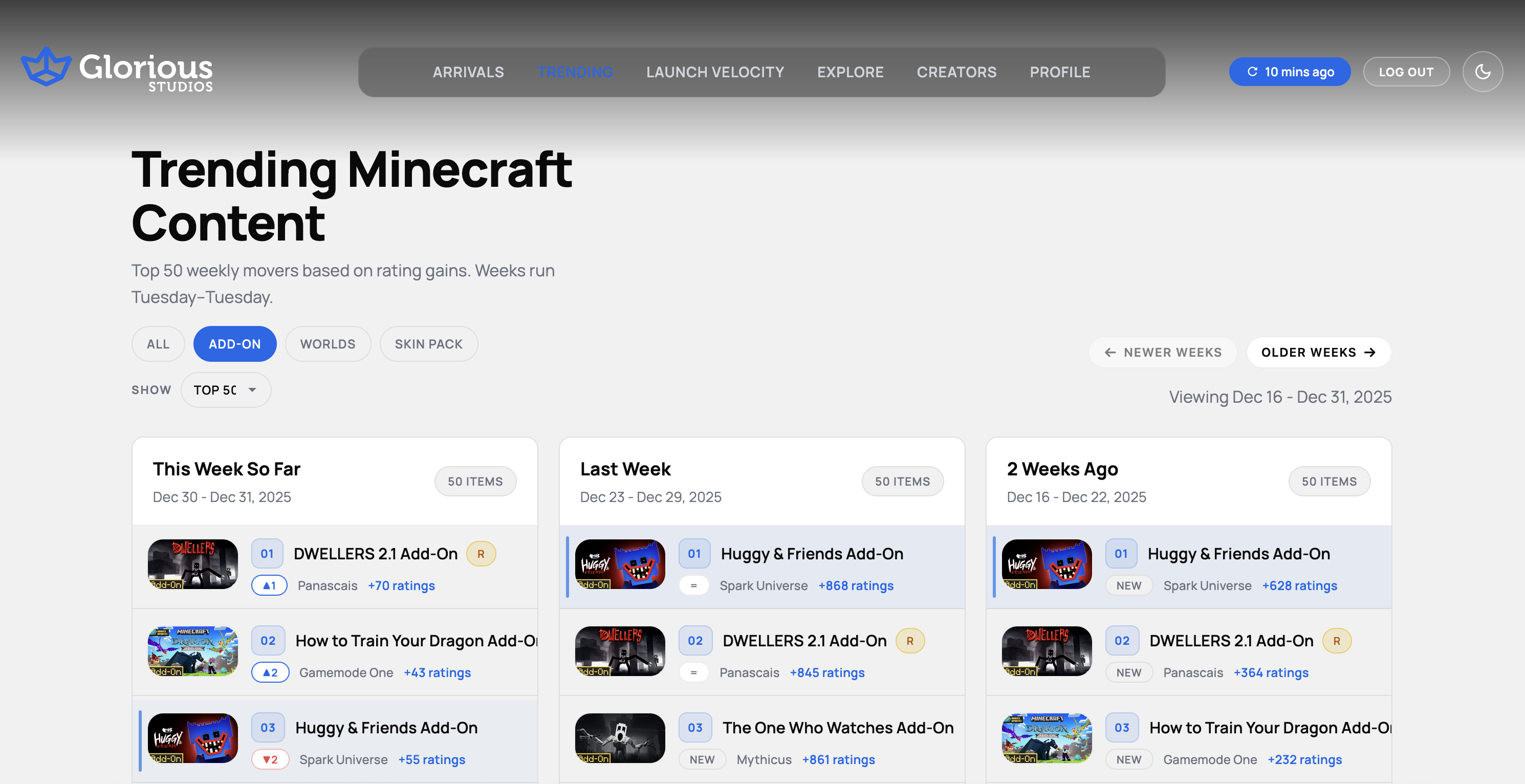The height and width of the screenshot is (784, 1525).
Task: Open OLDER WEEKS view
Action: pyautogui.click(x=1318, y=352)
